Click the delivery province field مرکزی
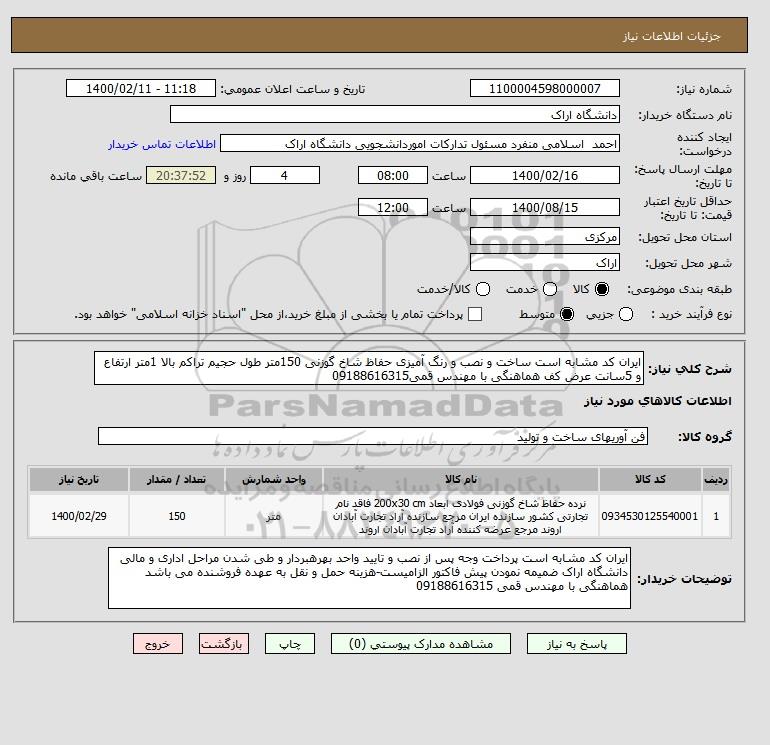The width and height of the screenshot is (770, 745). click(545, 237)
